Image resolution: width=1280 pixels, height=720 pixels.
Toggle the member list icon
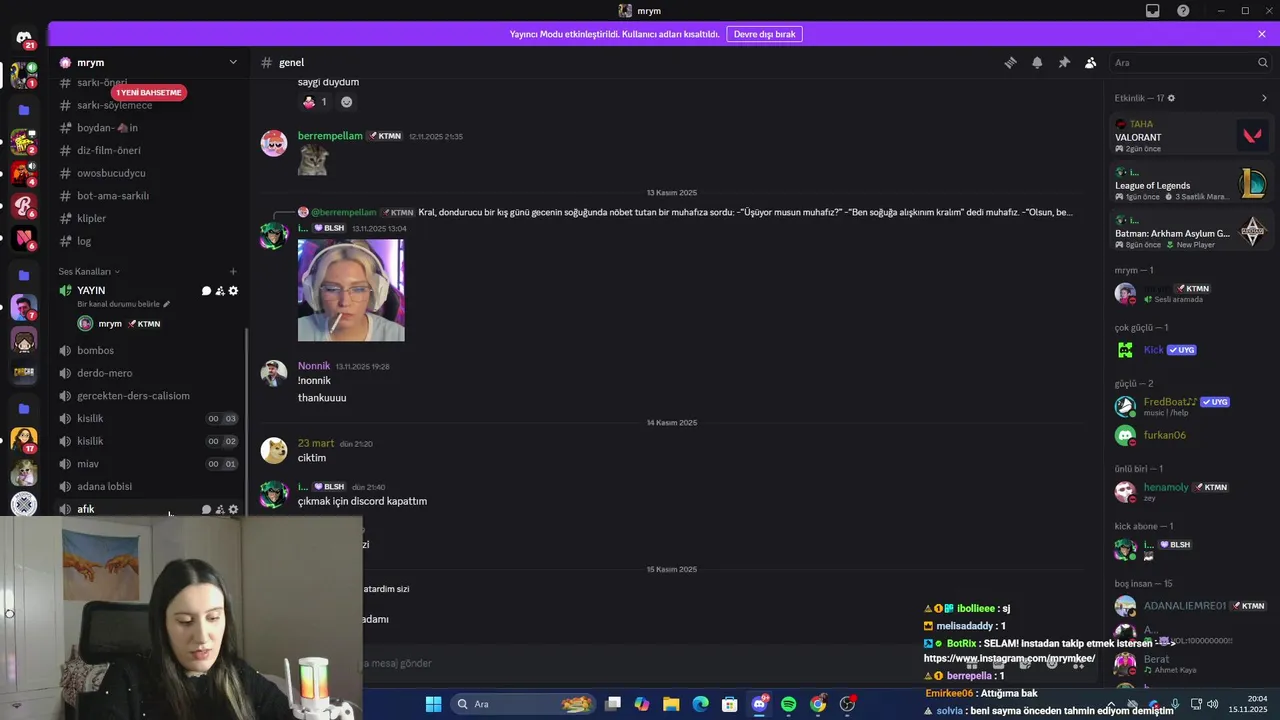coord(1090,62)
